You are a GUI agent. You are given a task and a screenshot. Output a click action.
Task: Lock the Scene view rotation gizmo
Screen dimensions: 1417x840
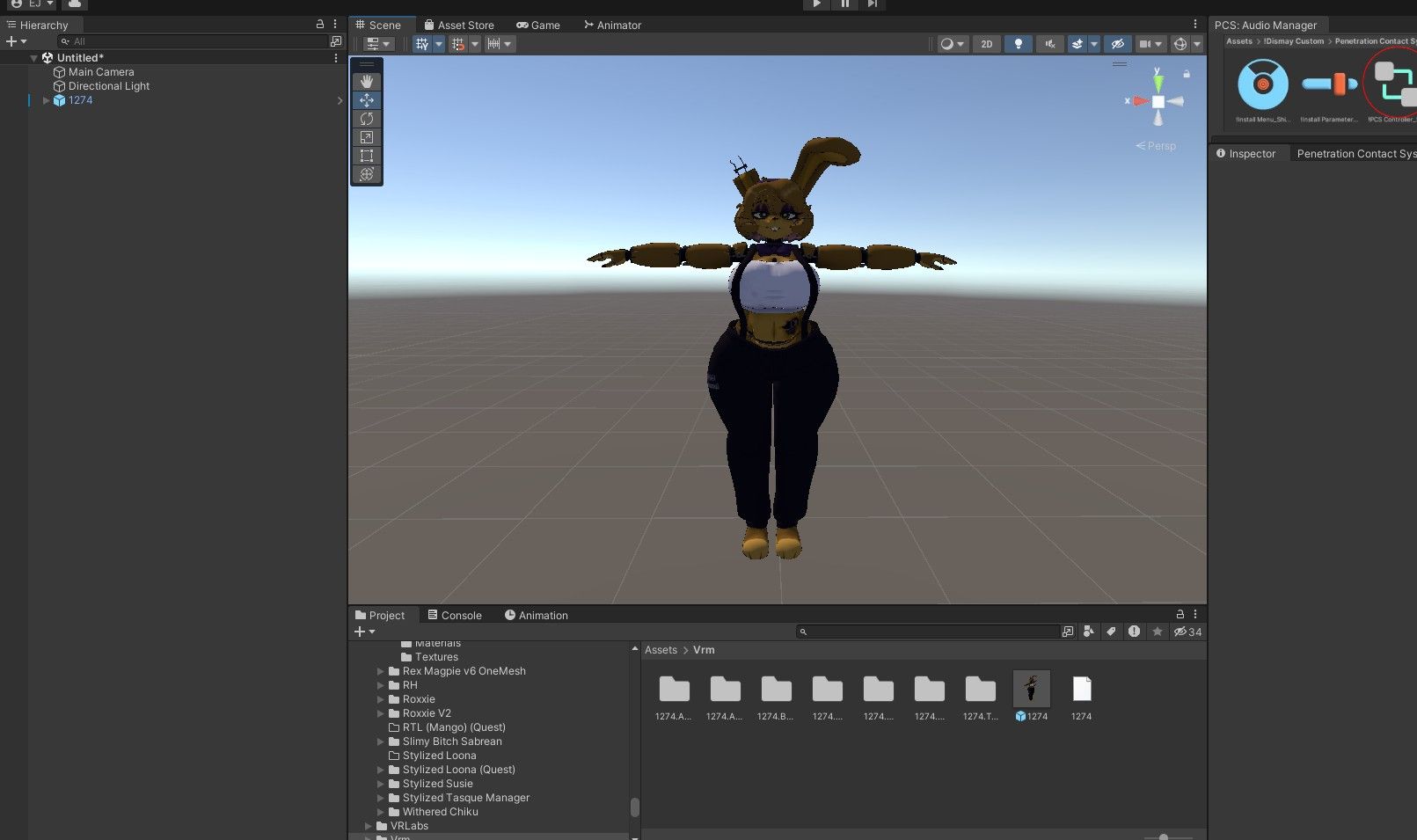coord(1187,74)
